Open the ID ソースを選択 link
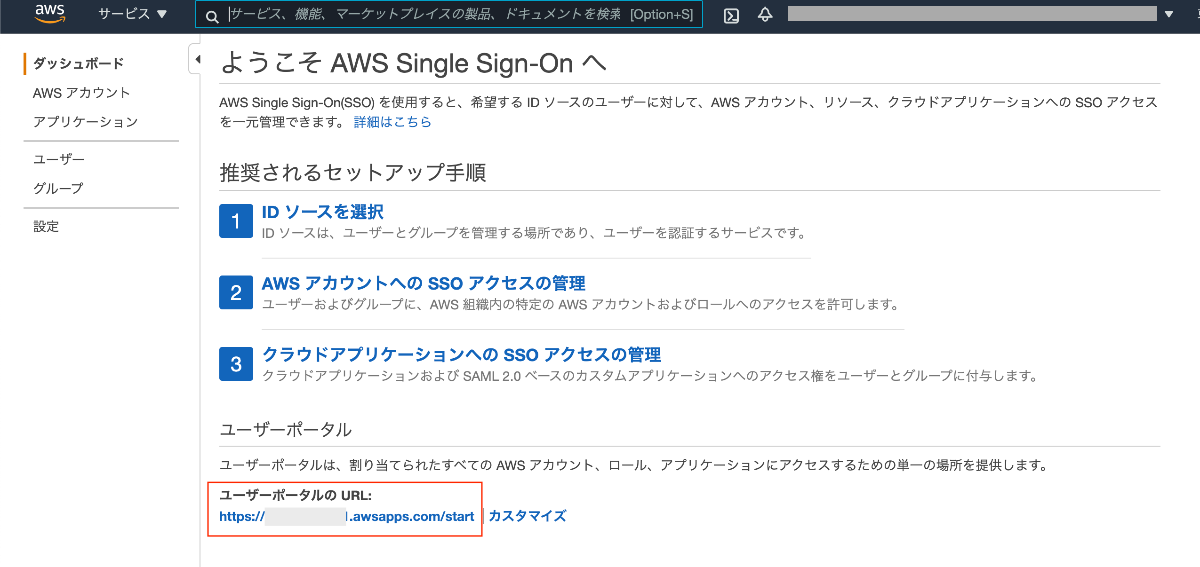This screenshot has width=1200, height=567. coord(322,212)
